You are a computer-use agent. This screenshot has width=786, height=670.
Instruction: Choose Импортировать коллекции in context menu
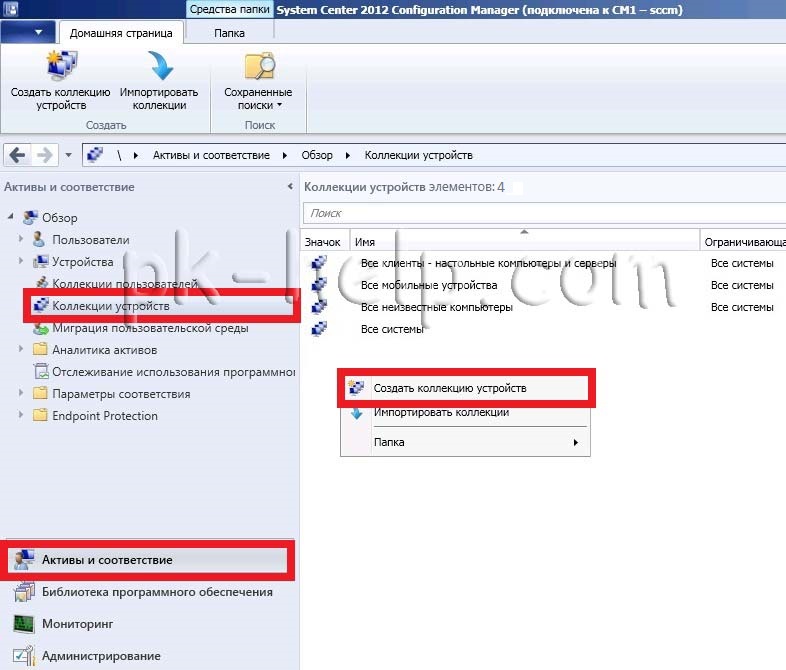(x=466, y=412)
